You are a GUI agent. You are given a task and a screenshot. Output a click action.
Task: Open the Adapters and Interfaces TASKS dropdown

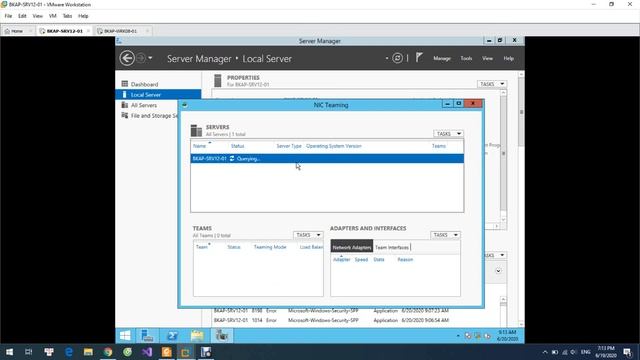point(445,235)
